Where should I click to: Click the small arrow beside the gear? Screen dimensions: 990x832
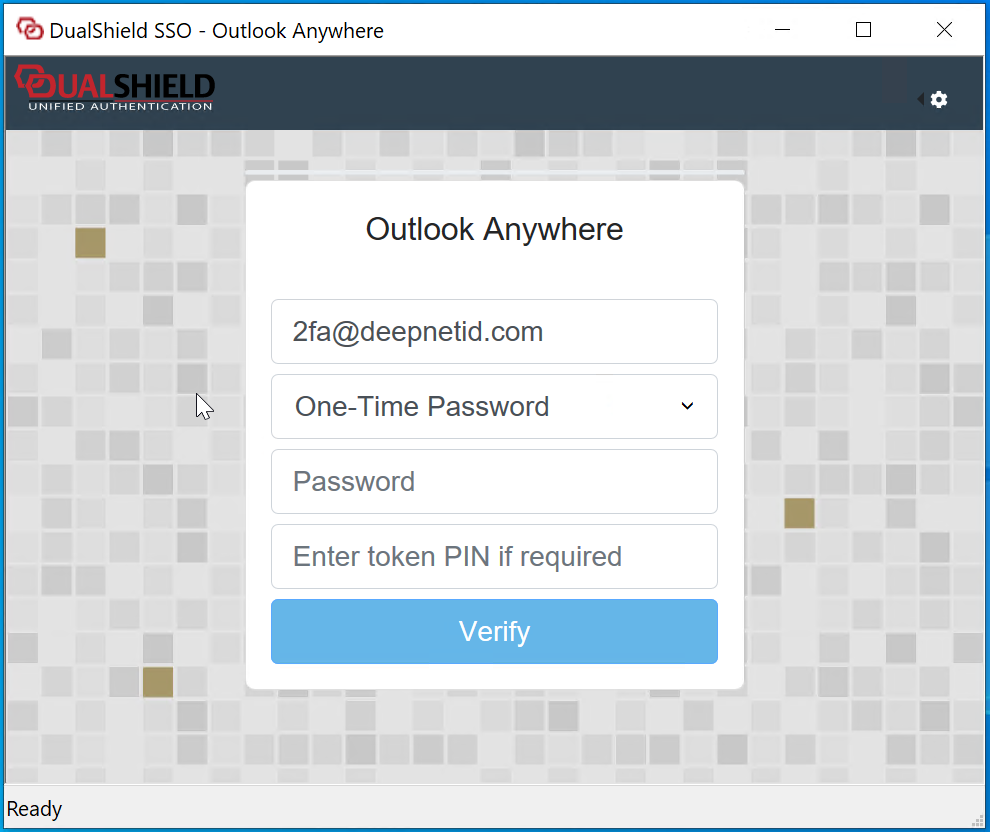click(920, 99)
